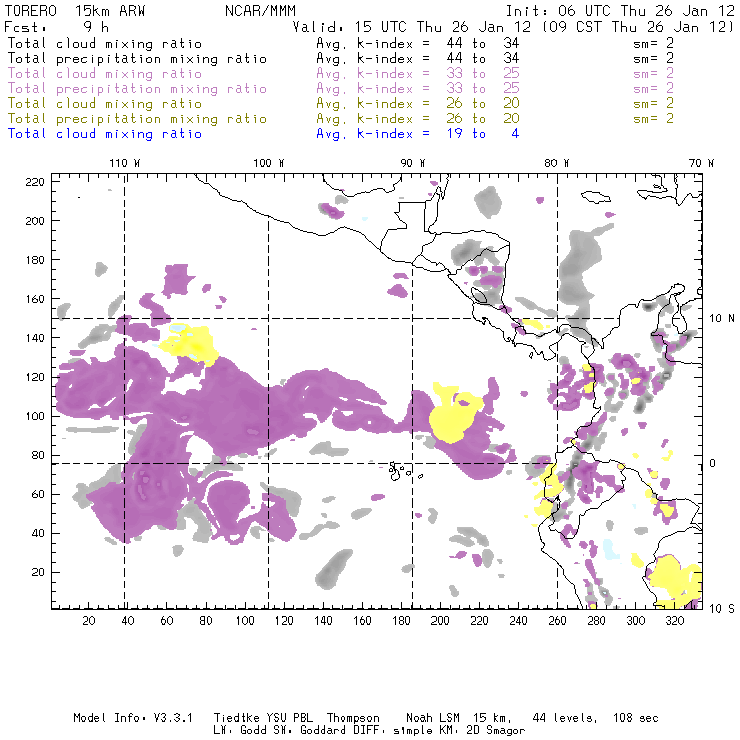The width and height of the screenshot is (740, 740).
Task: Click "Goddard" in the bottom footer line
Action: click(323, 731)
